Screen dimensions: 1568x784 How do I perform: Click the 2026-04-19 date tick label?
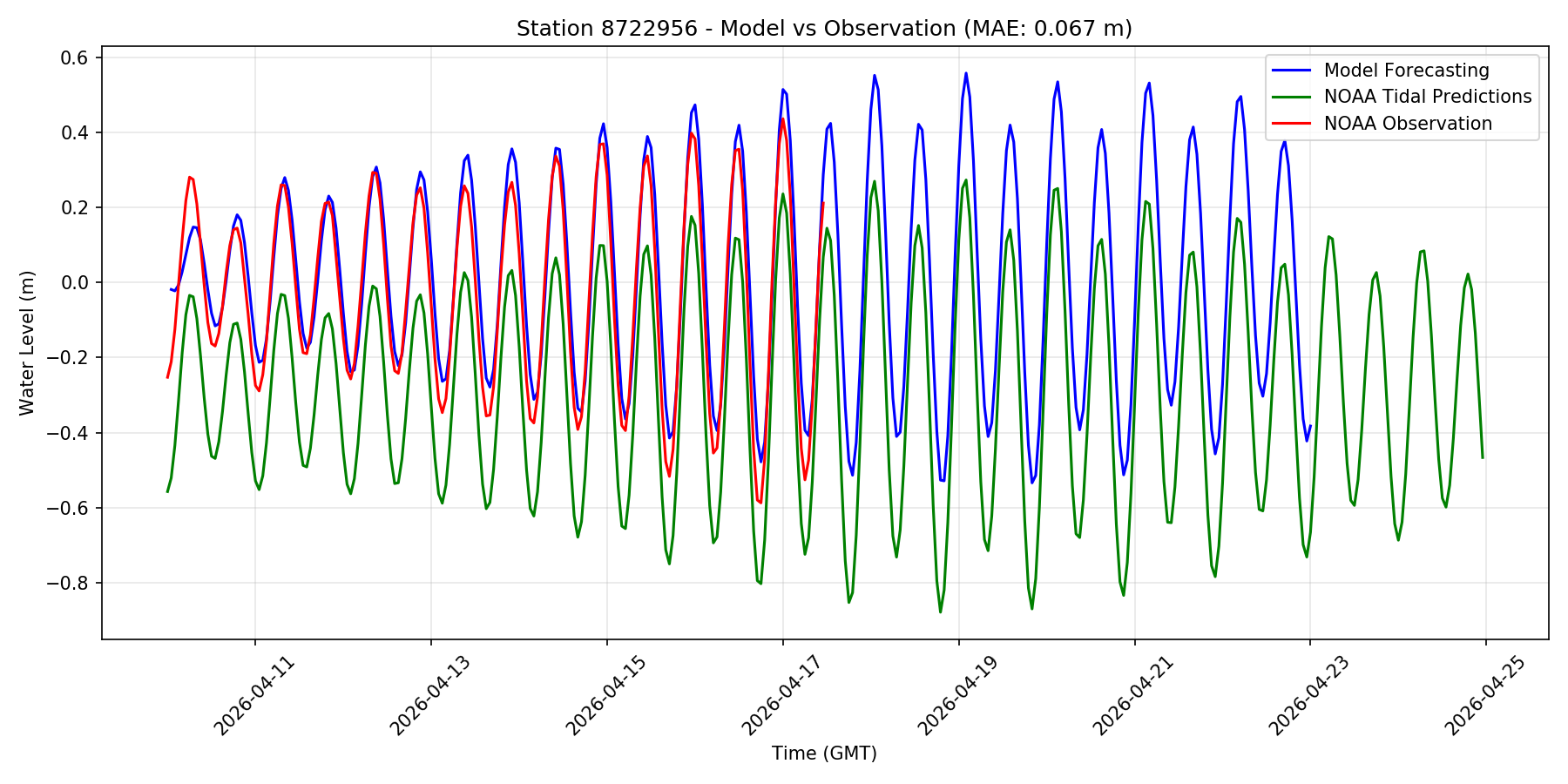point(958,695)
